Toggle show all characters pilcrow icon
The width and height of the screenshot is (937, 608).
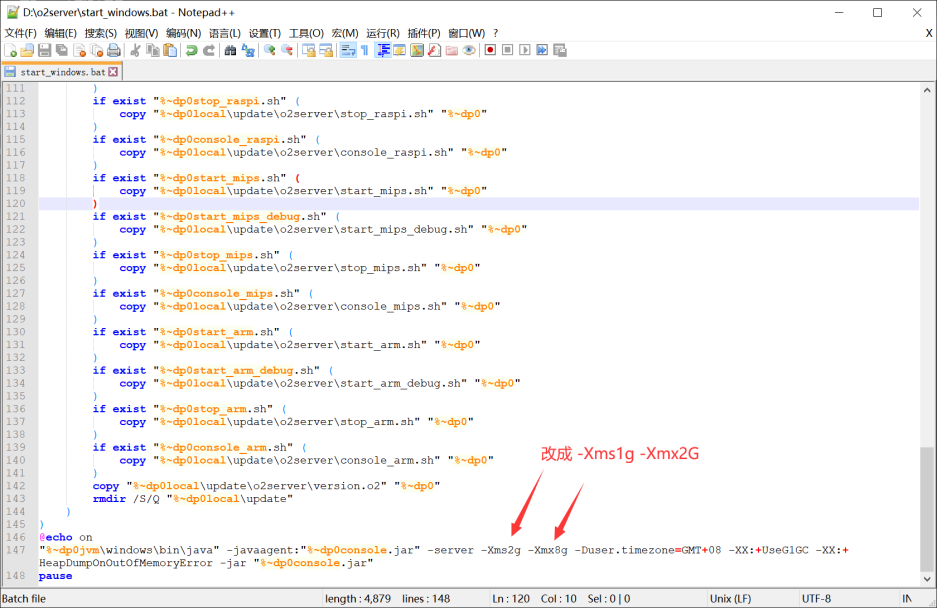click(364, 50)
